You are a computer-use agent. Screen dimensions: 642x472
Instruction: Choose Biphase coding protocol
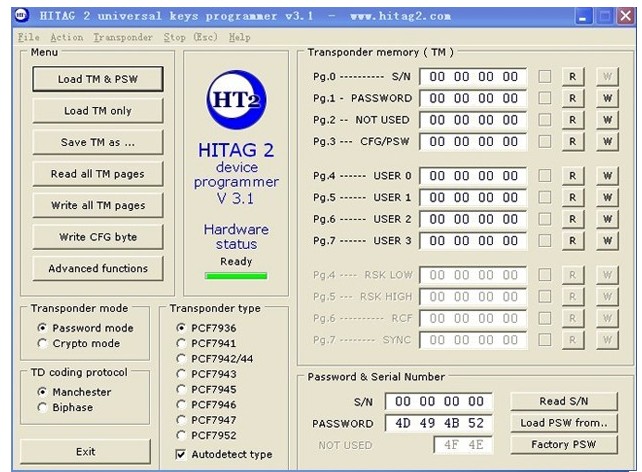point(42,407)
